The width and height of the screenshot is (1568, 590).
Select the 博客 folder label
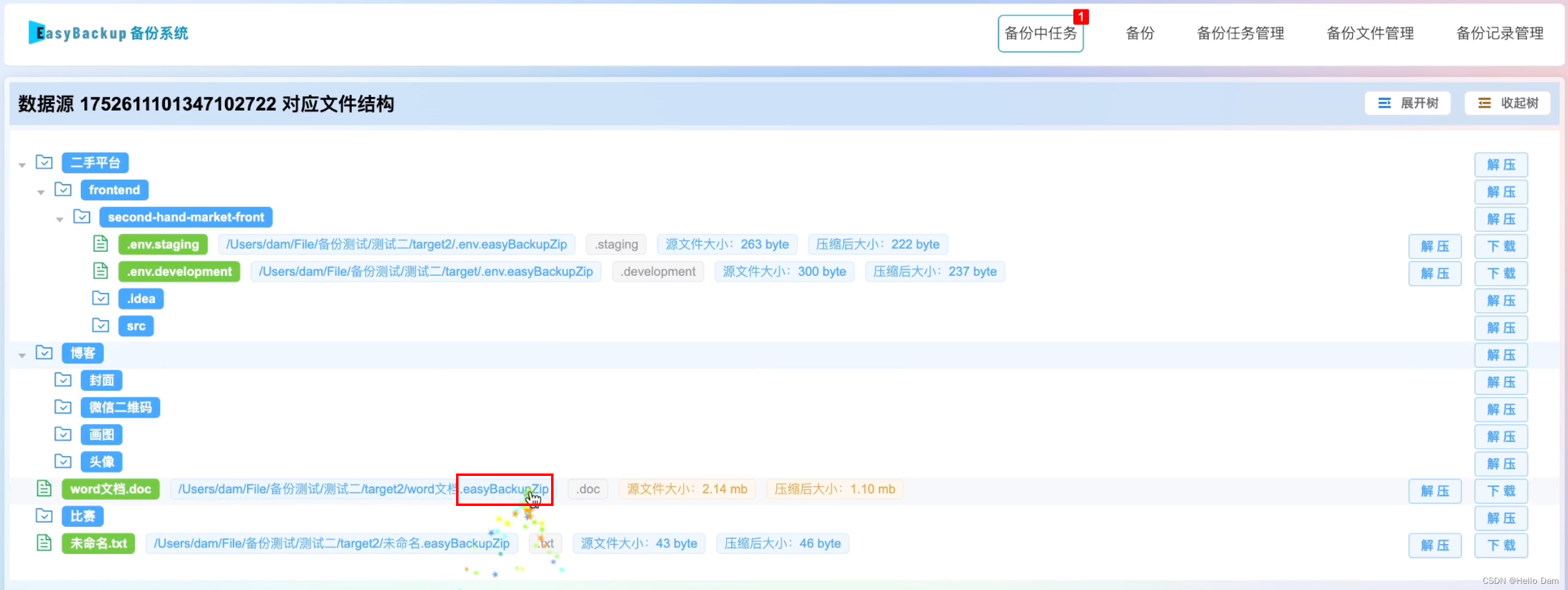[83, 353]
